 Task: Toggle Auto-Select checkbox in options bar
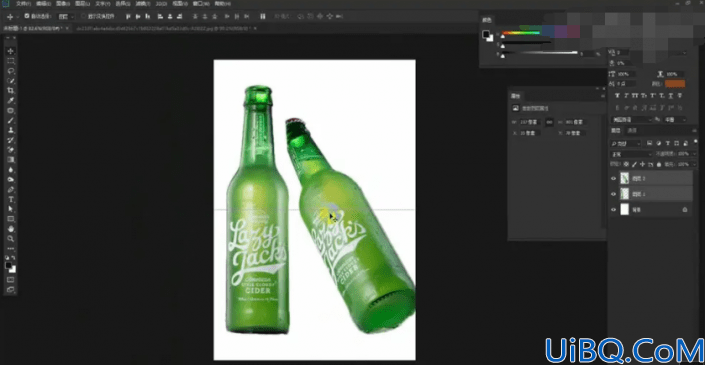click(x=27, y=16)
